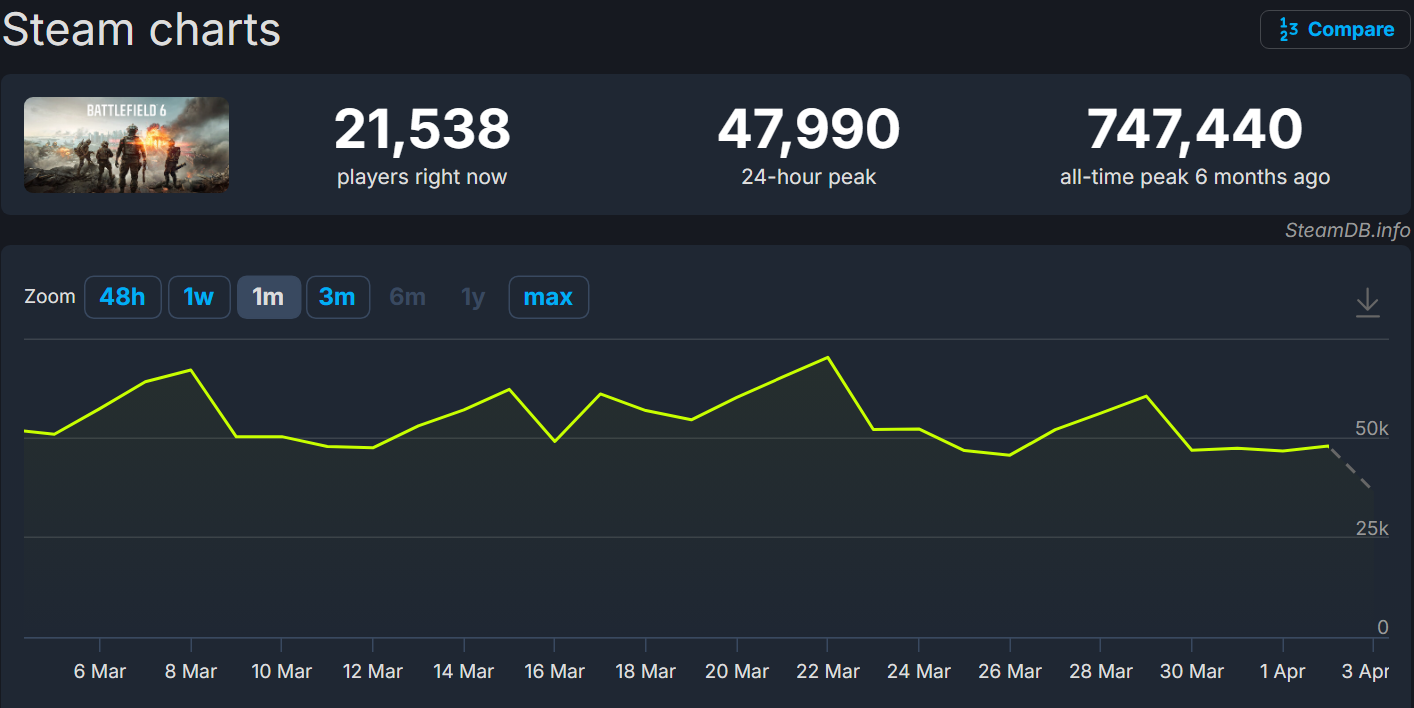Click the SteamDB.info watermark text

tap(1347, 231)
